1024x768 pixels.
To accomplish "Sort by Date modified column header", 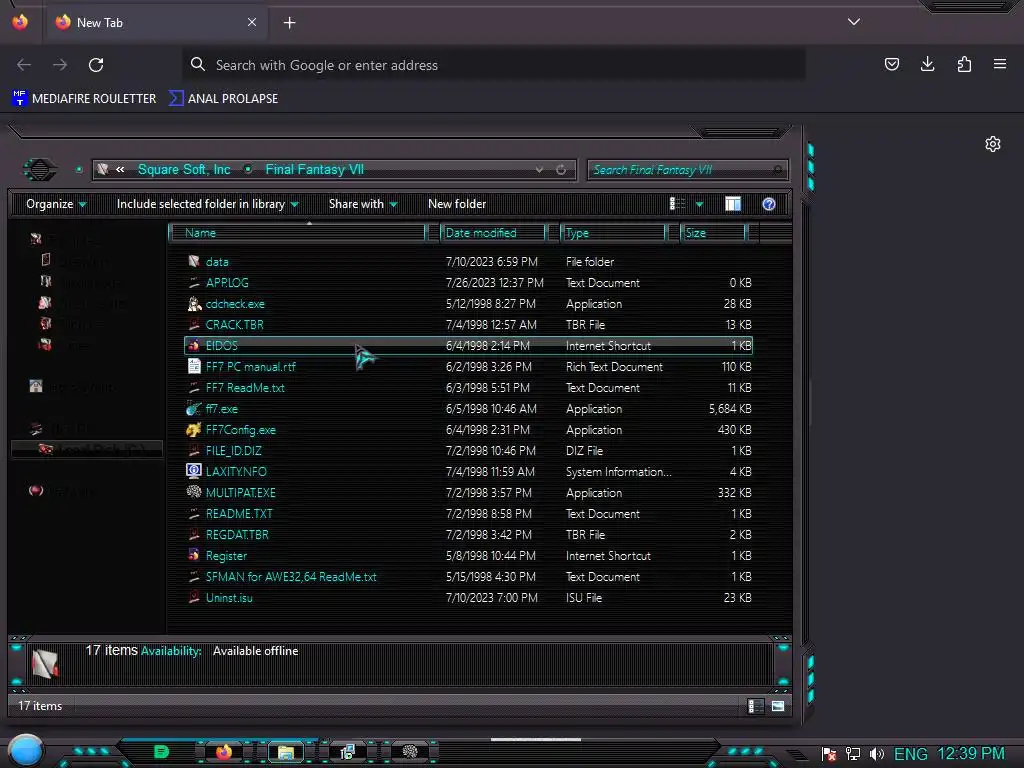I will tap(493, 232).
